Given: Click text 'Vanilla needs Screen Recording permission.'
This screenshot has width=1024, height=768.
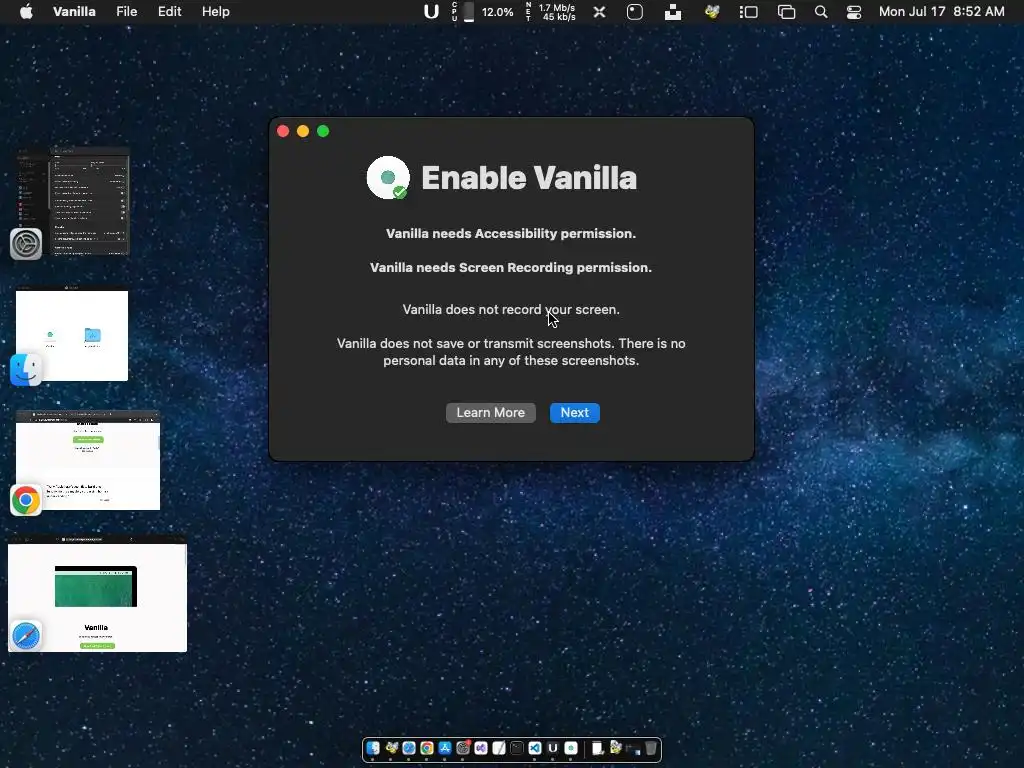Looking at the screenshot, I should tap(511, 268).
